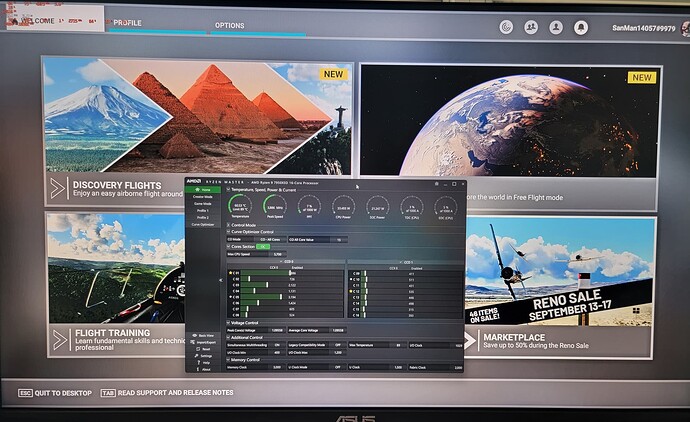Click the gold star beside core C 12

pyautogui.click(x=351, y=291)
